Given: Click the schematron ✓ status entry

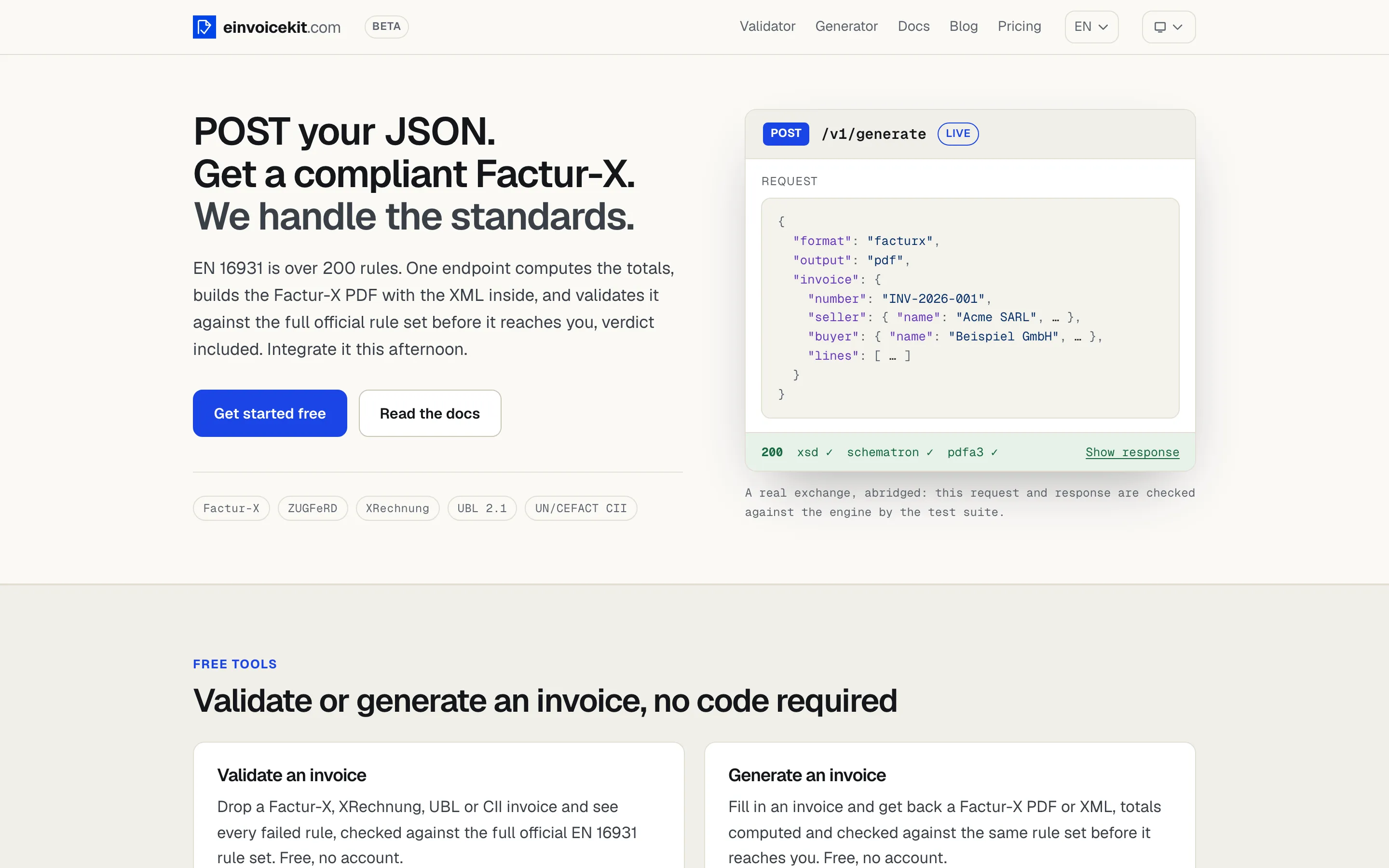Looking at the screenshot, I should (x=890, y=452).
